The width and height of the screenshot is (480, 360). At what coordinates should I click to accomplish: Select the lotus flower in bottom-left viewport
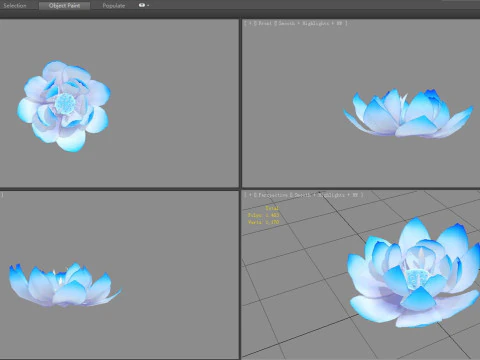pyautogui.click(x=65, y=285)
